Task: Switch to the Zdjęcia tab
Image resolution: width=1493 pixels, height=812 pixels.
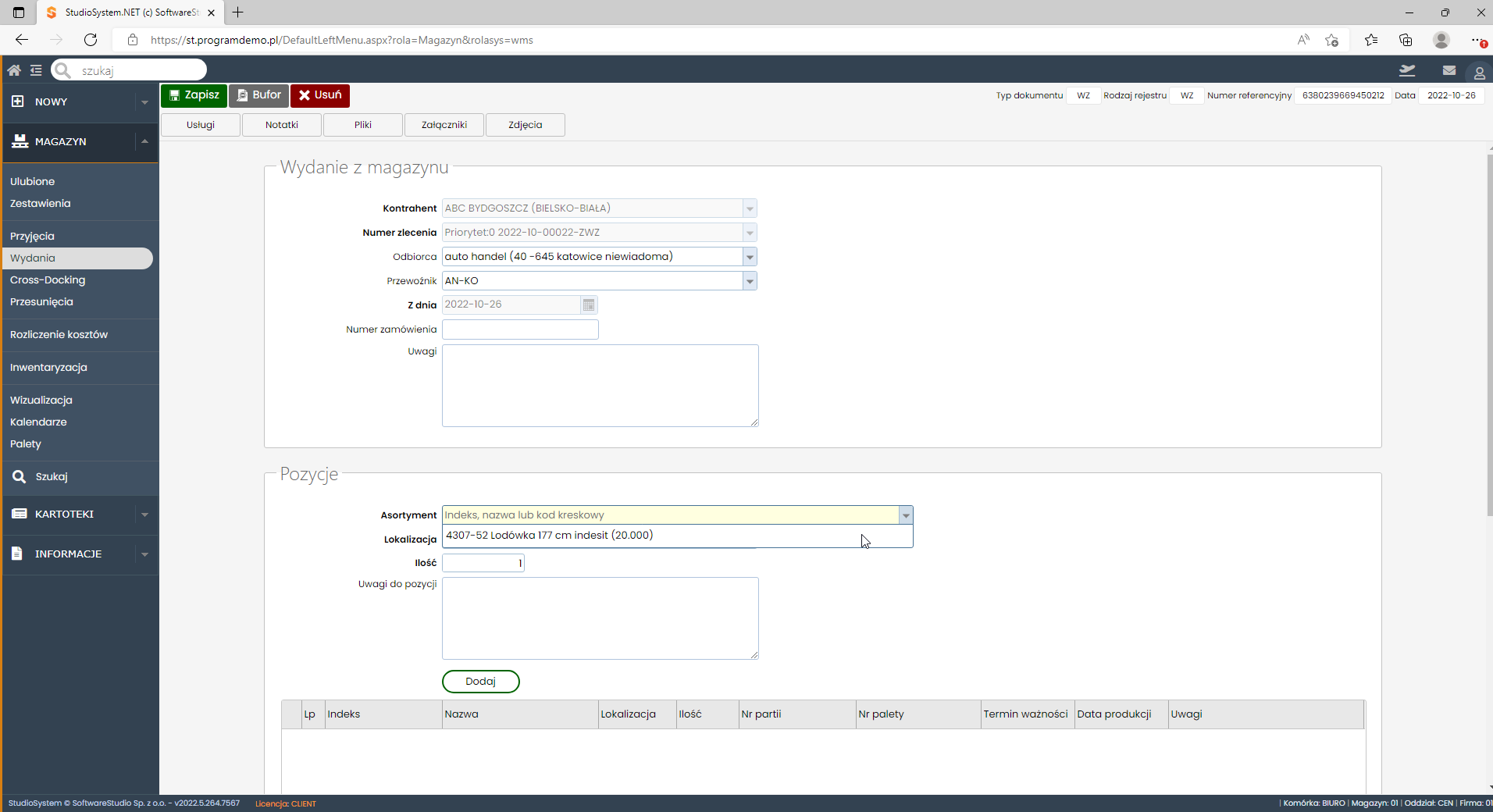Action: pyautogui.click(x=526, y=125)
